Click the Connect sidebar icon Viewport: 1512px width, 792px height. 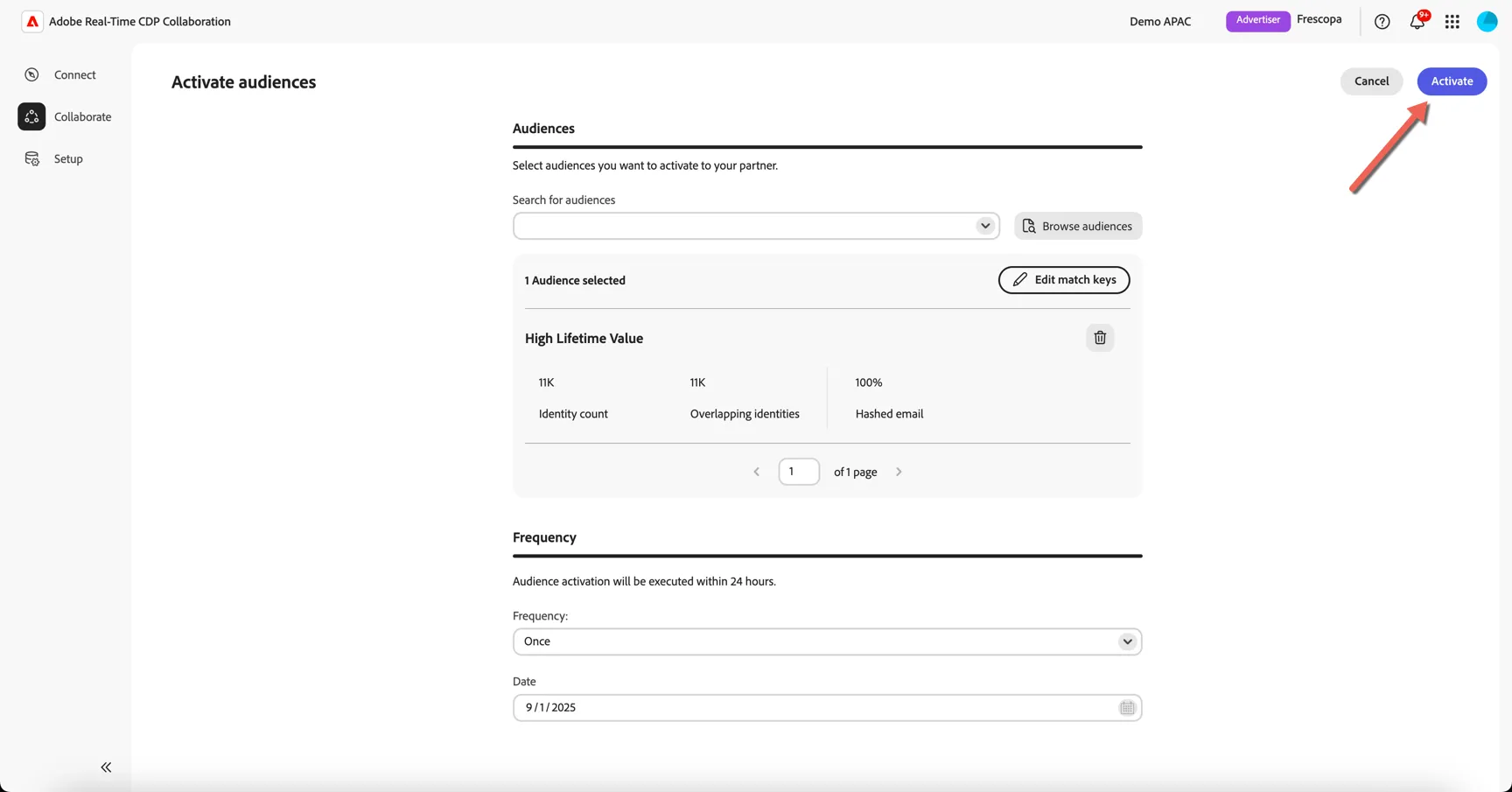(x=32, y=75)
